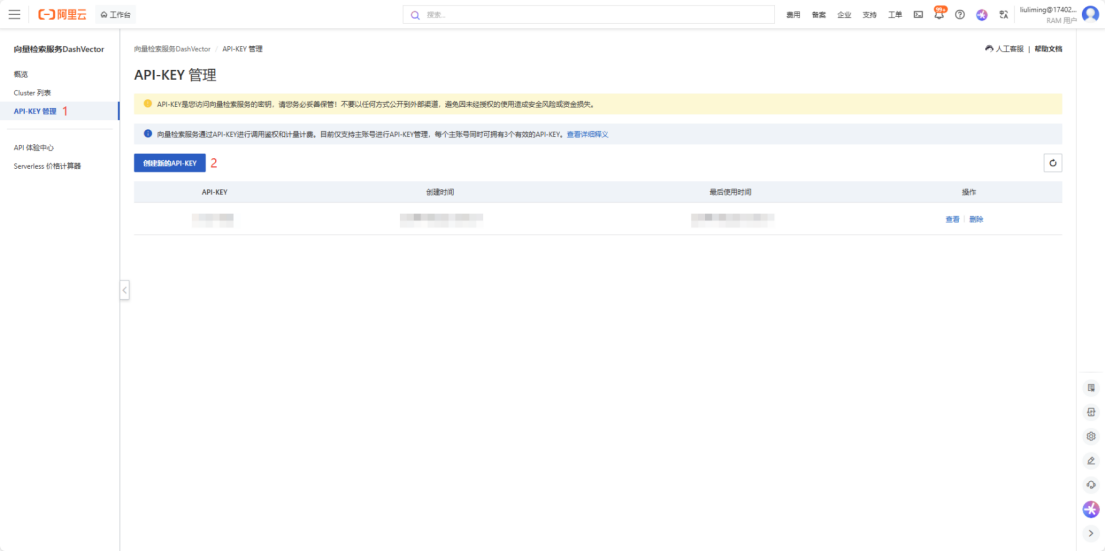Click the edit pencil icon in right sidebar
The width and height of the screenshot is (1106, 552).
point(1091,460)
